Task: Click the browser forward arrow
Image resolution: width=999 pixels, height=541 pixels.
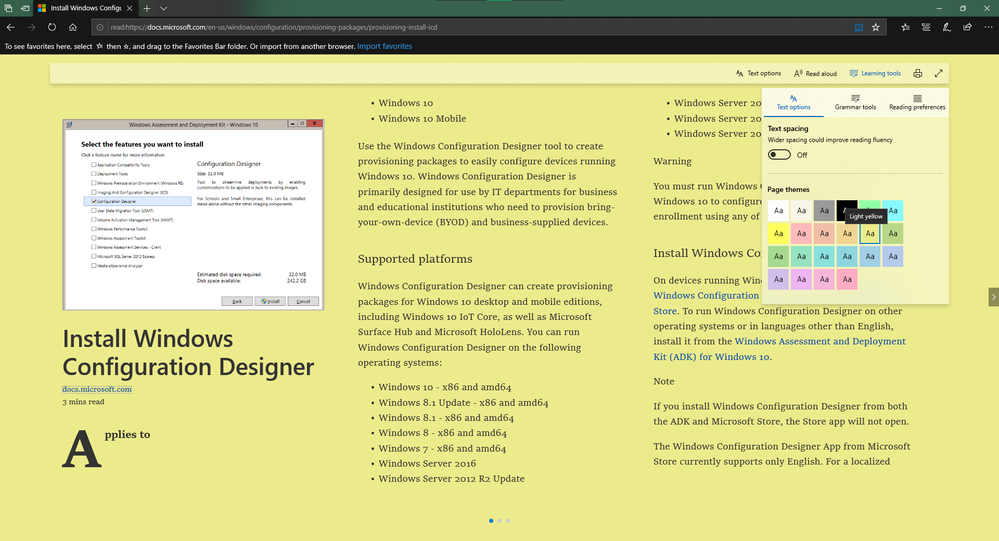Action: [x=31, y=27]
